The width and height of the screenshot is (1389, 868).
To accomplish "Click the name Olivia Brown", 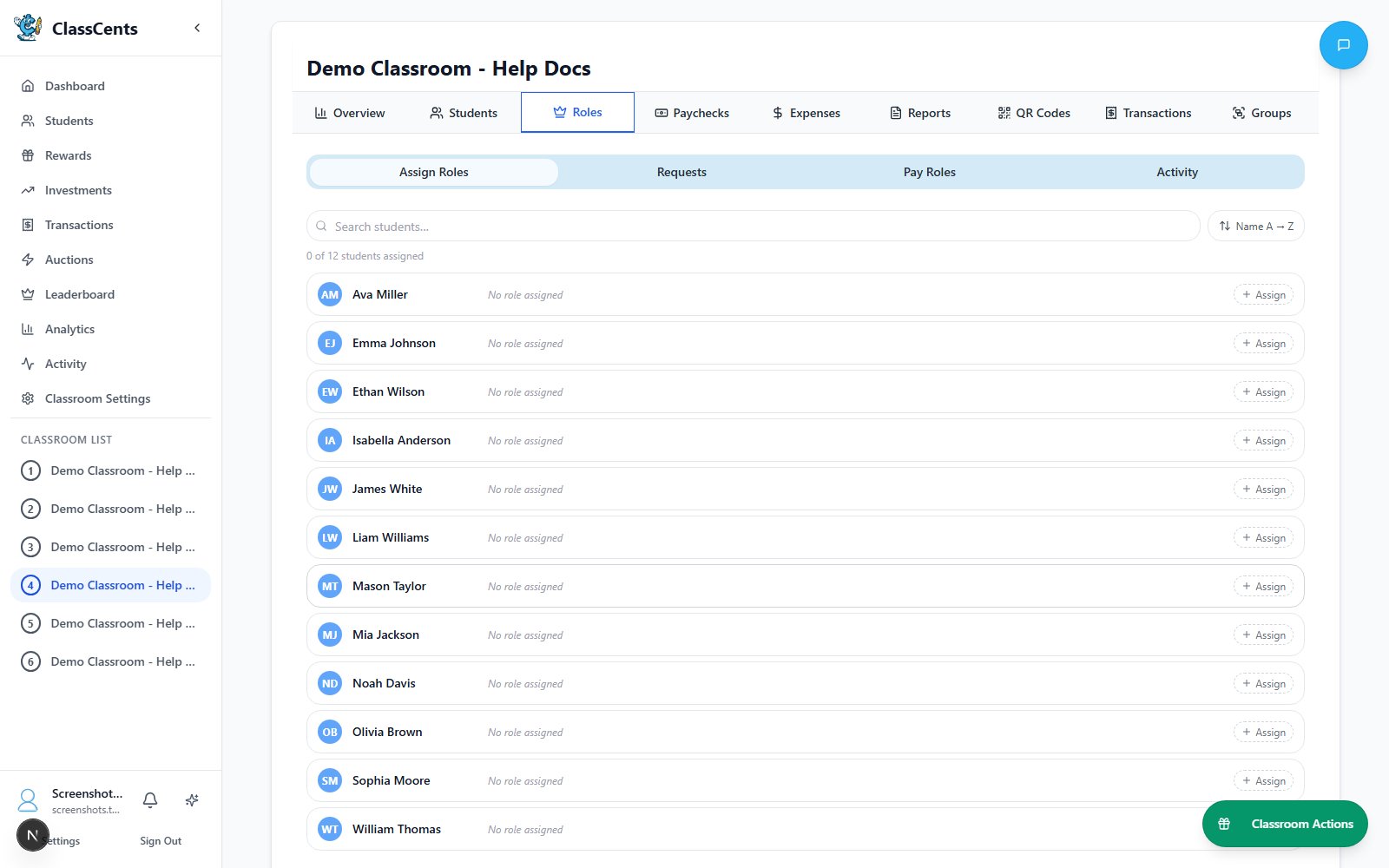I will point(387,732).
